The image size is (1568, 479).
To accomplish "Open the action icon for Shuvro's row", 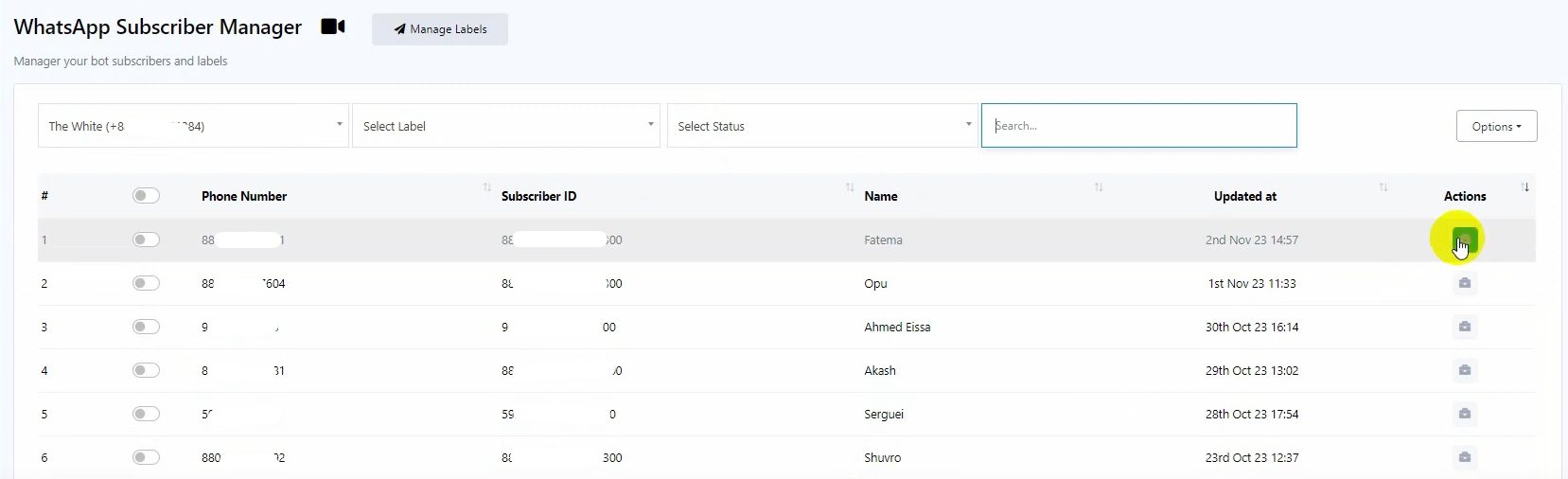I will point(1464,457).
